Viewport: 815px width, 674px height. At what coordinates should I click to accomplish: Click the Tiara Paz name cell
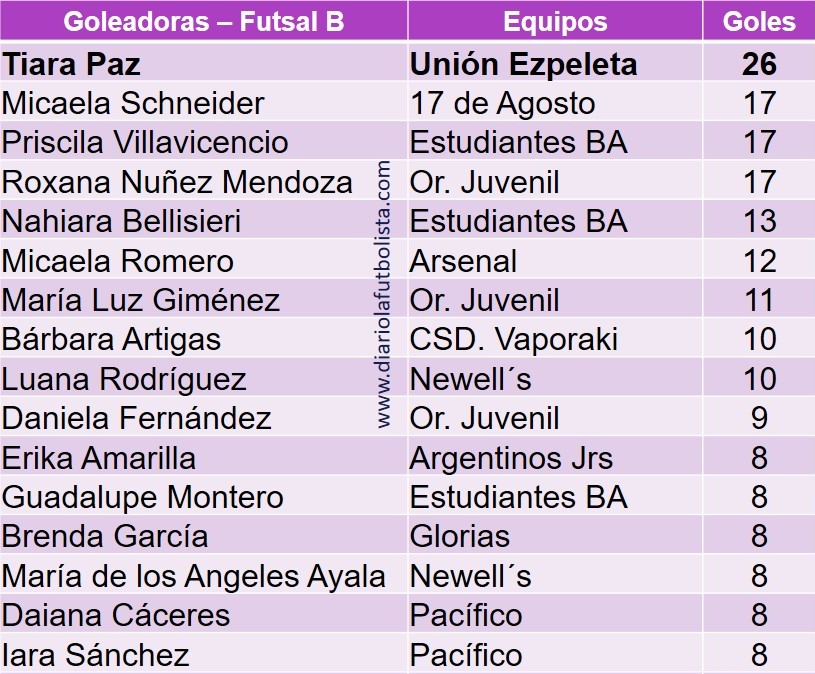[204, 63]
